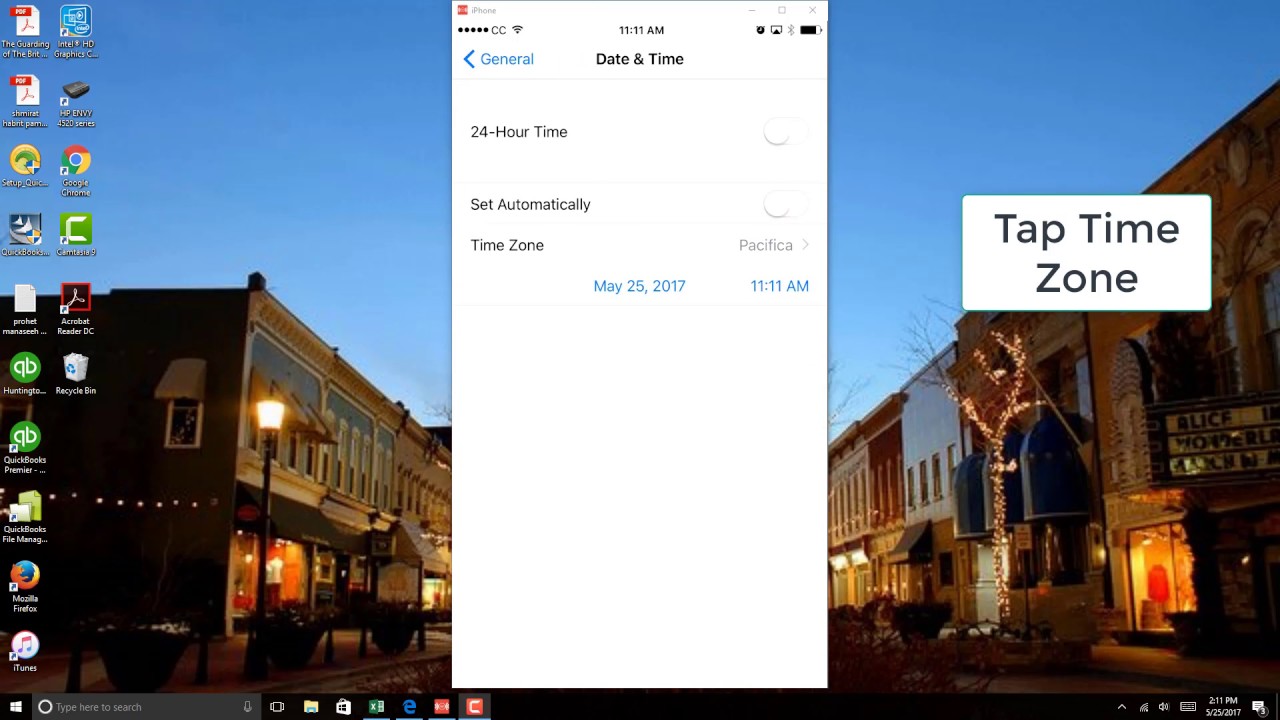1280x720 pixels.
Task: Launch Camtasia 9 desktop shortcut
Action: pos(76,235)
